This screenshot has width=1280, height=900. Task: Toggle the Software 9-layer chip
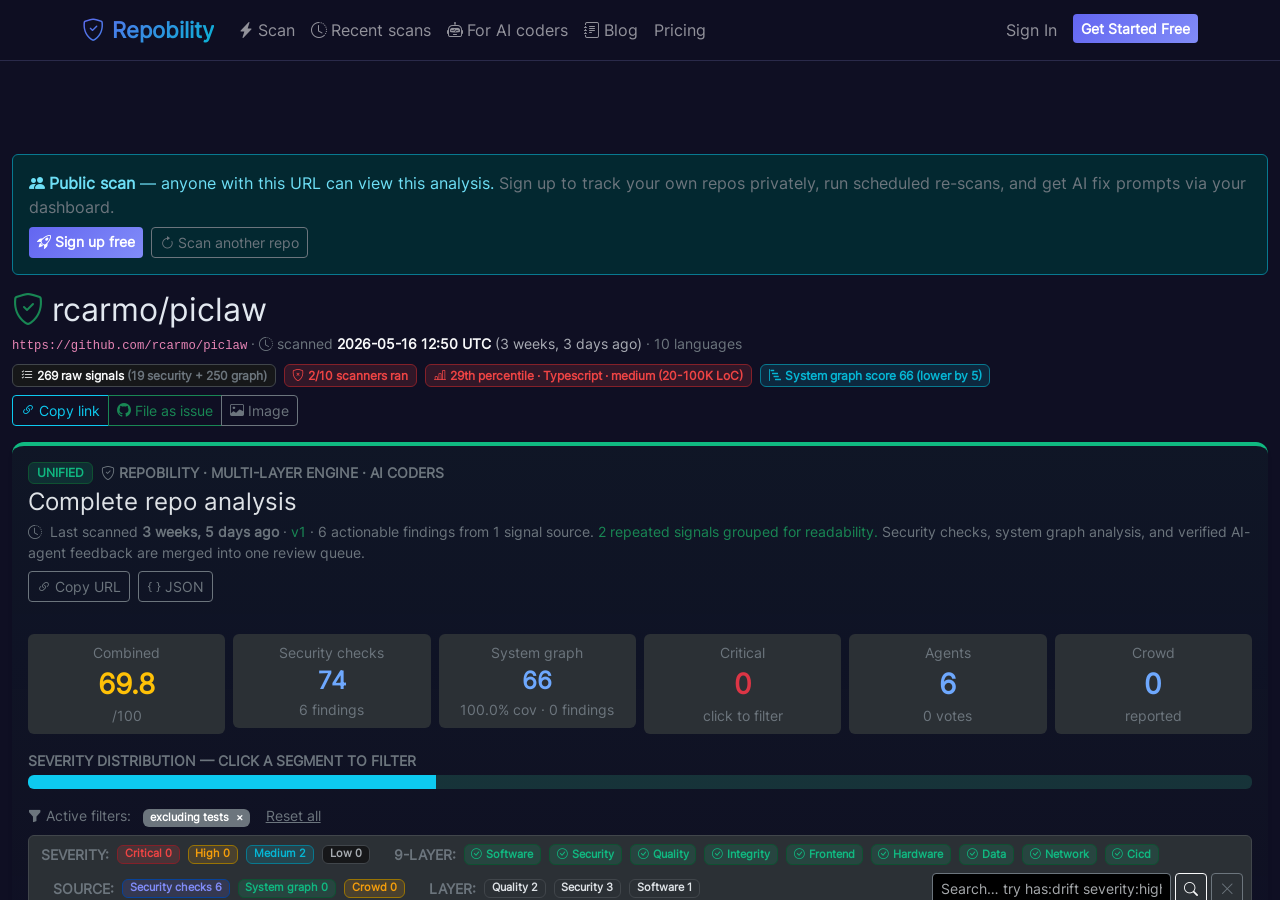[x=502, y=854]
